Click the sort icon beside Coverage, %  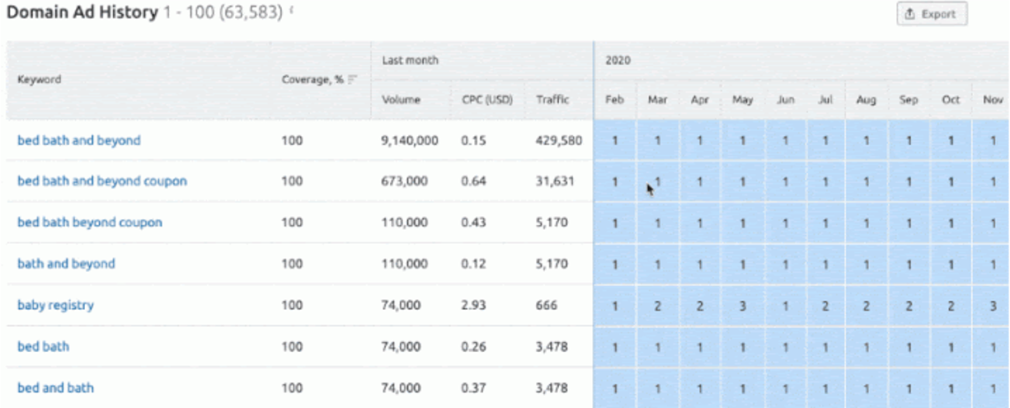click(352, 80)
